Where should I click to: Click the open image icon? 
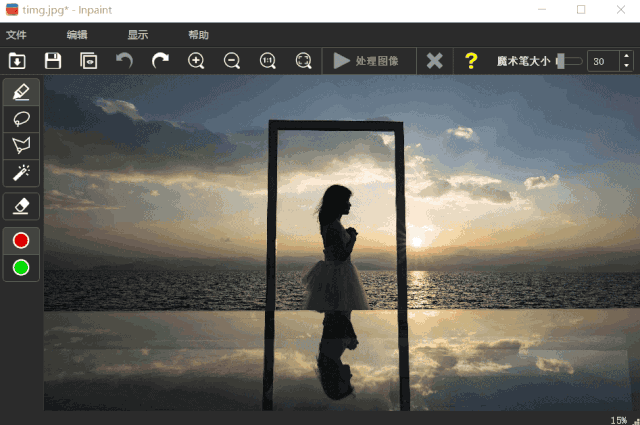click(17, 61)
